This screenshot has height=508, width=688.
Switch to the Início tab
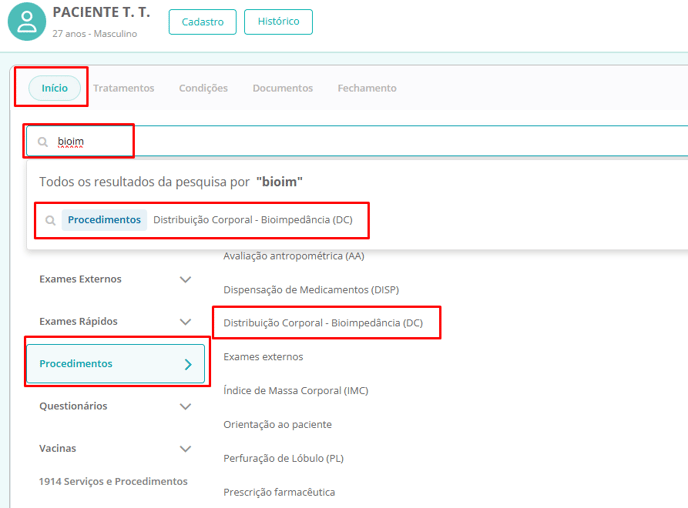coord(54,88)
